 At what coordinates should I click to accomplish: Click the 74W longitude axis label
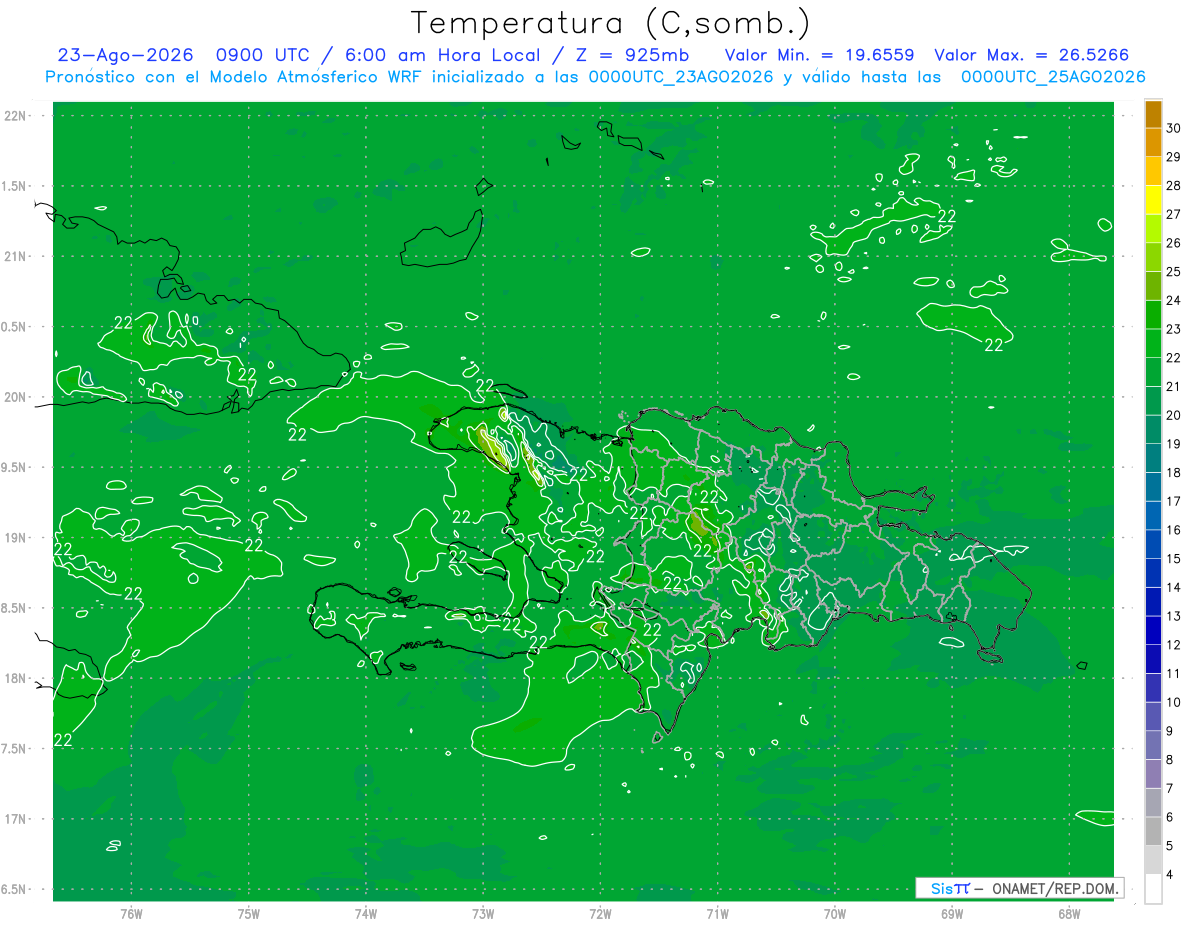(366, 913)
